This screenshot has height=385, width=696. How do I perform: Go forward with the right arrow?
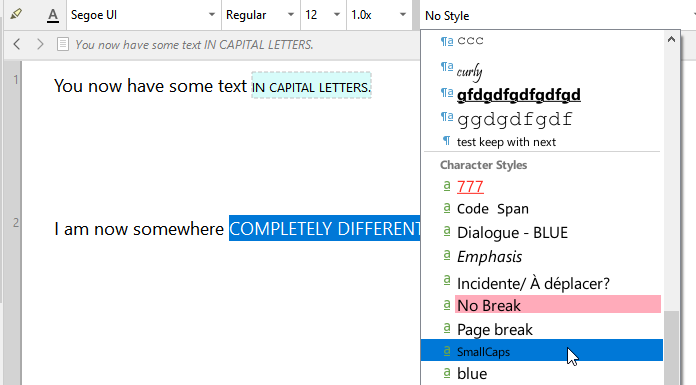[40, 44]
